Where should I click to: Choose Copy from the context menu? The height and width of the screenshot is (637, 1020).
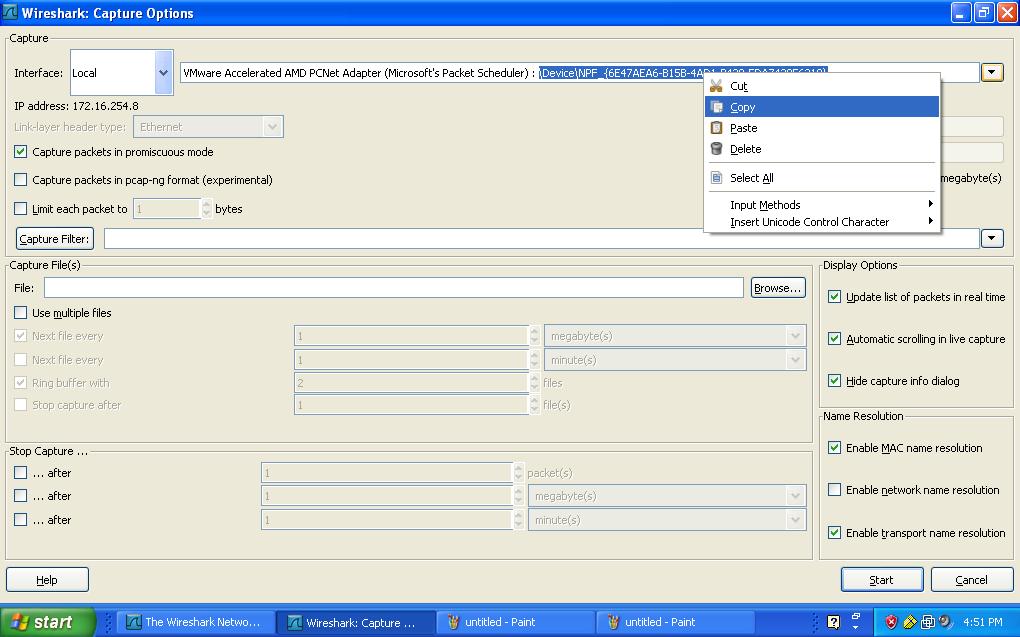pyautogui.click(x=822, y=107)
